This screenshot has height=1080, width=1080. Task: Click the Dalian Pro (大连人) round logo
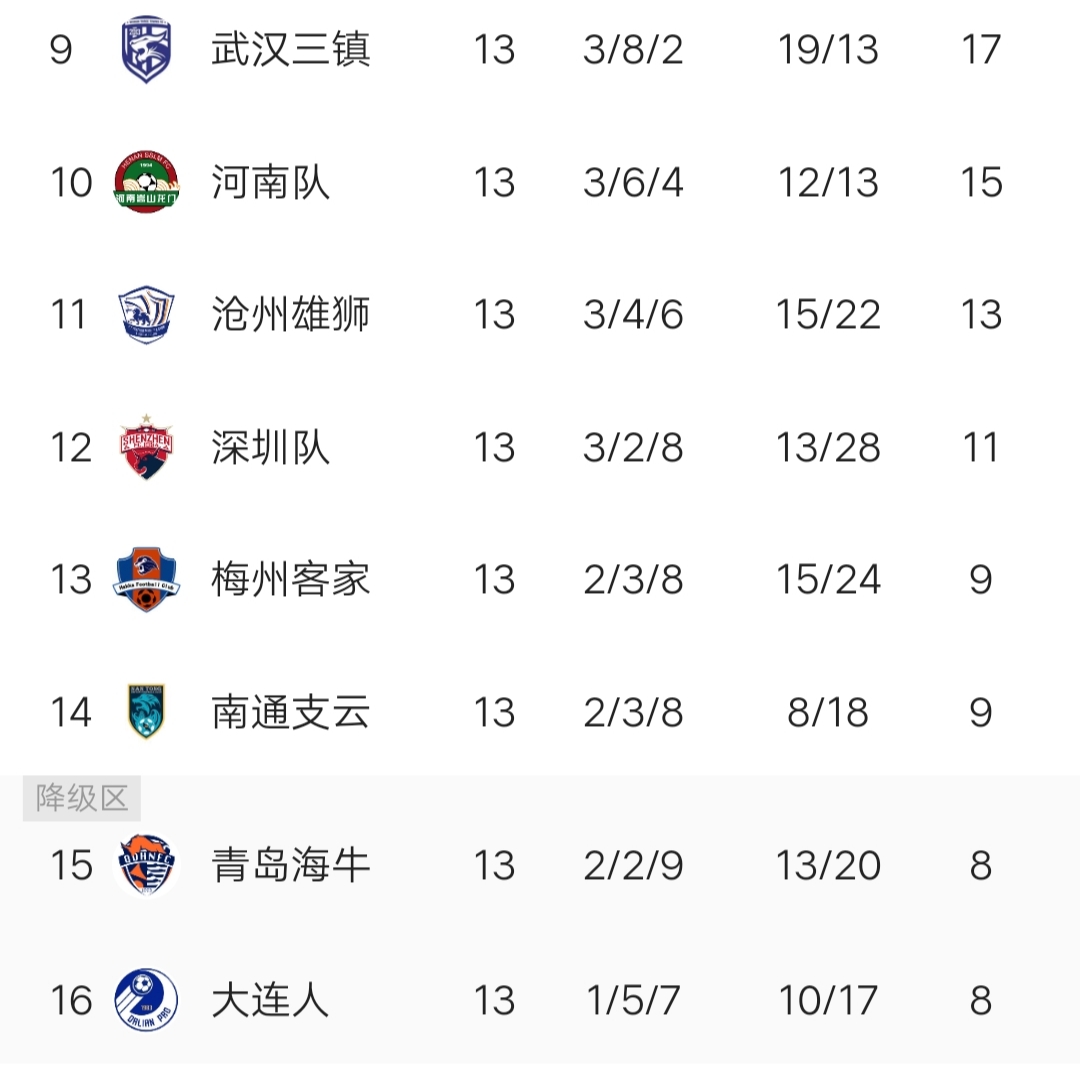pyautogui.click(x=146, y=1000)
